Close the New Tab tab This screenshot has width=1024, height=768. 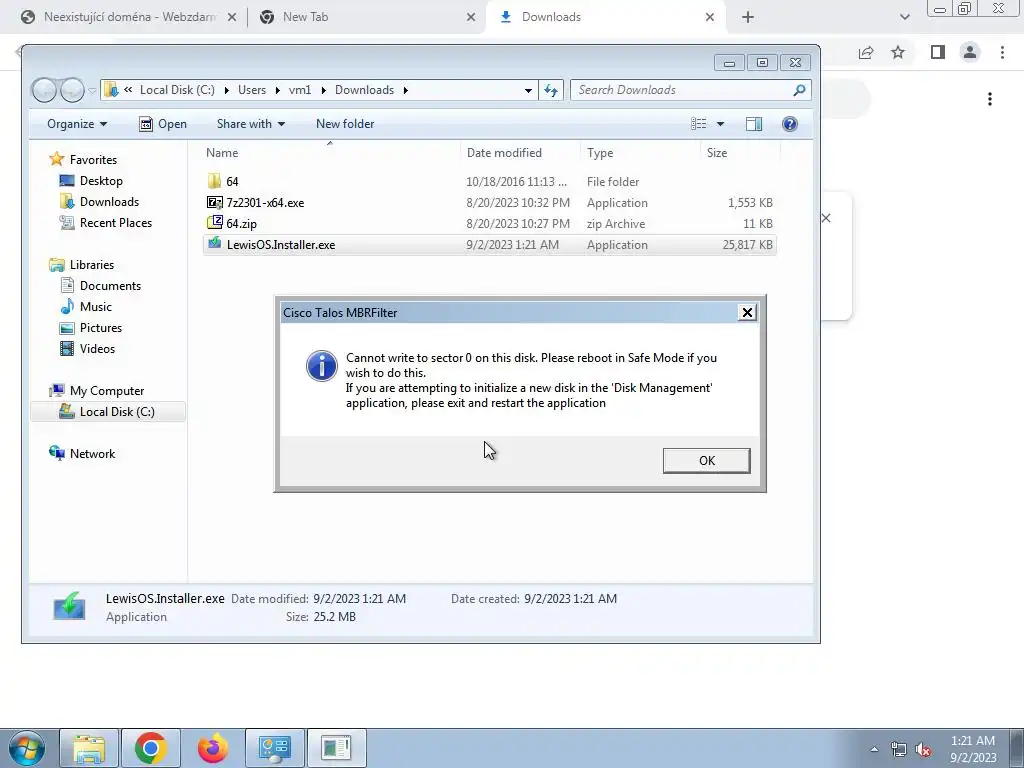[471, 18]
